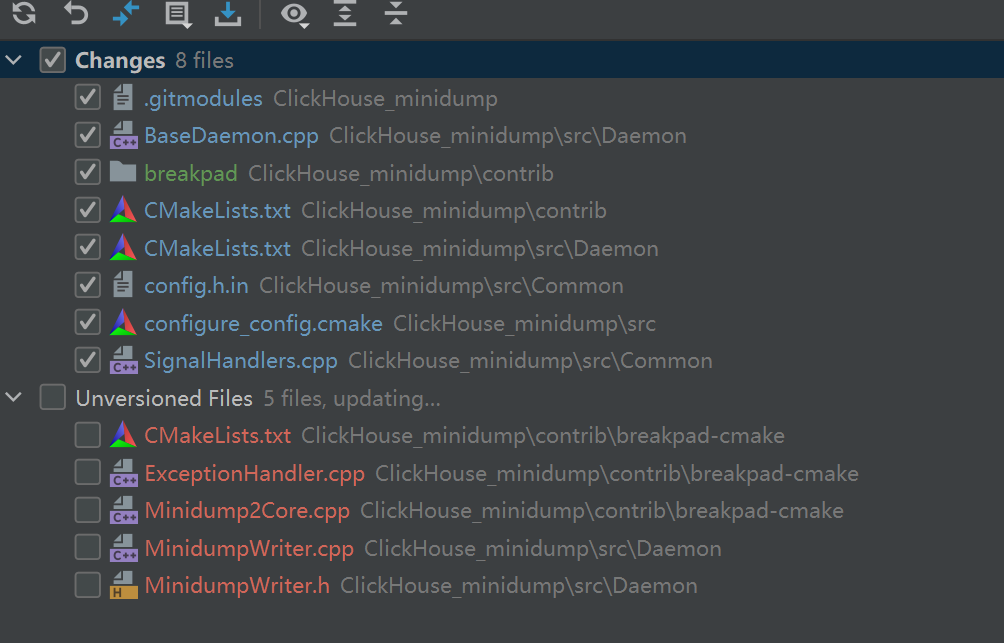Uncheck the configure_config.cmake checkbox
Image resolution: width=1004 pixels, height=643 pixels.
(x=88, y=322)
